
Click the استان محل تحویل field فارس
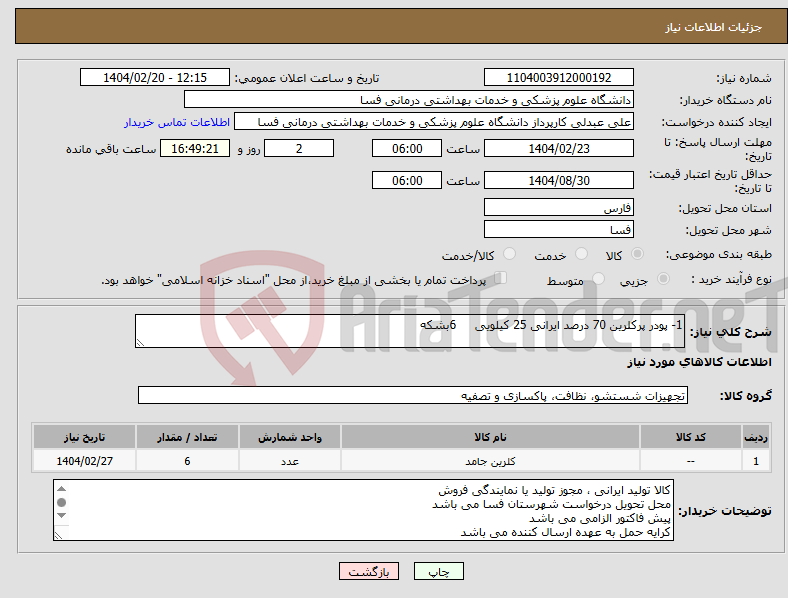click(x=559, y=208)
